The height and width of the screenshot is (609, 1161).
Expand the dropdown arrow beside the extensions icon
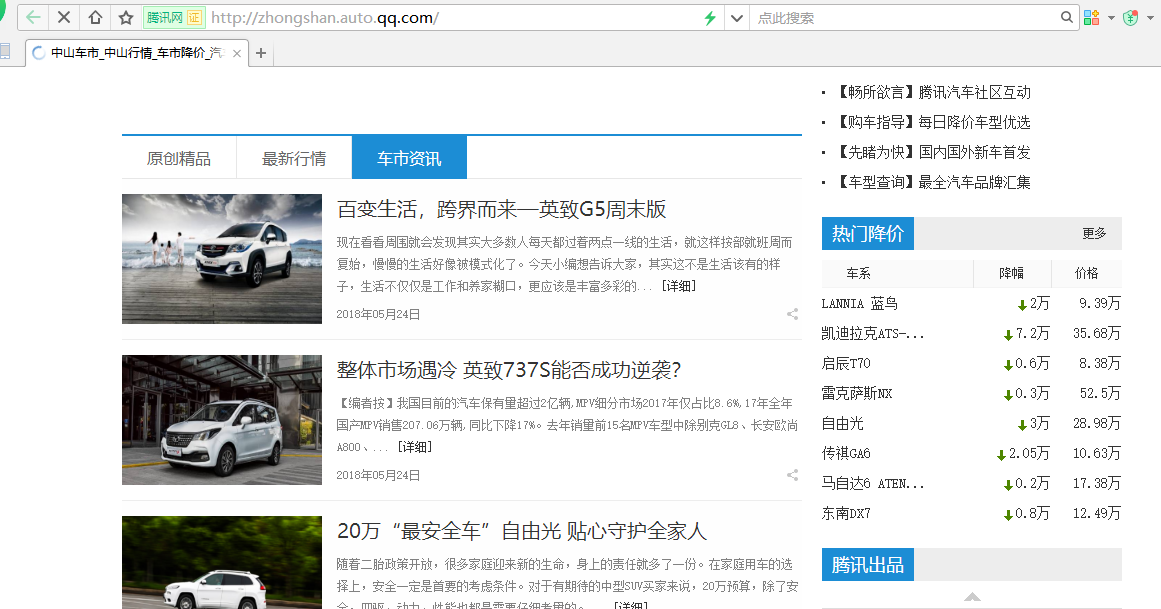coord(1111,18)
